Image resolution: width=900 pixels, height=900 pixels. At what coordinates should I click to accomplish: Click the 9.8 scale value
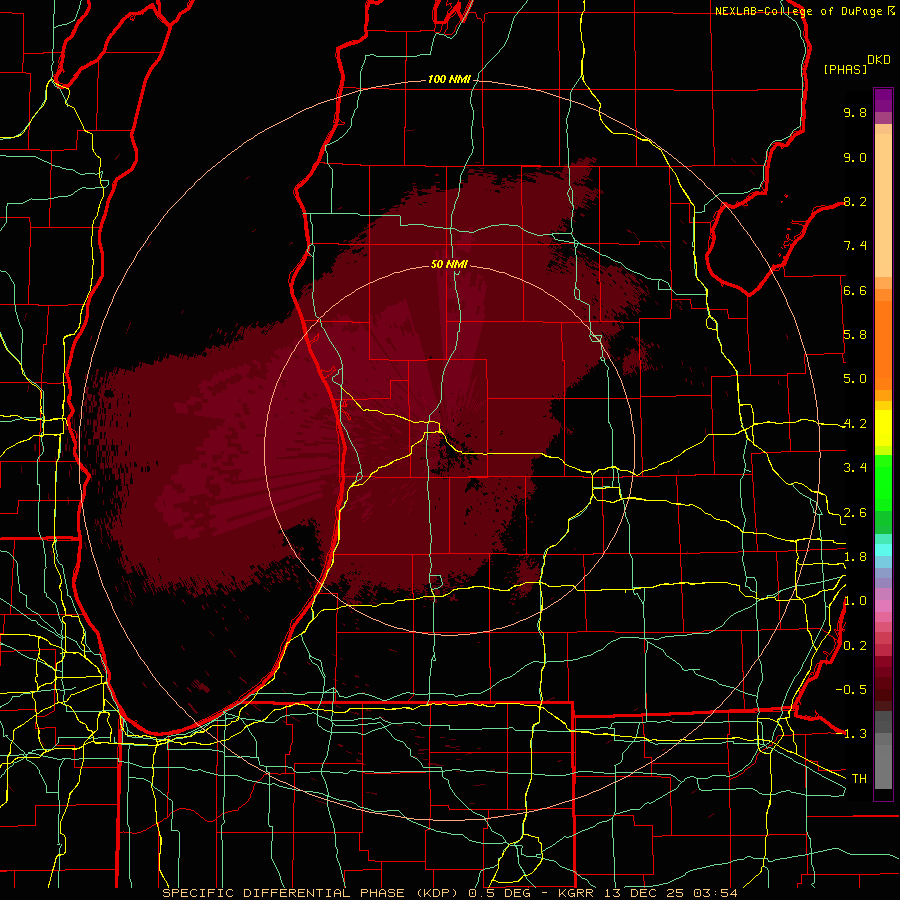[855, 112]
